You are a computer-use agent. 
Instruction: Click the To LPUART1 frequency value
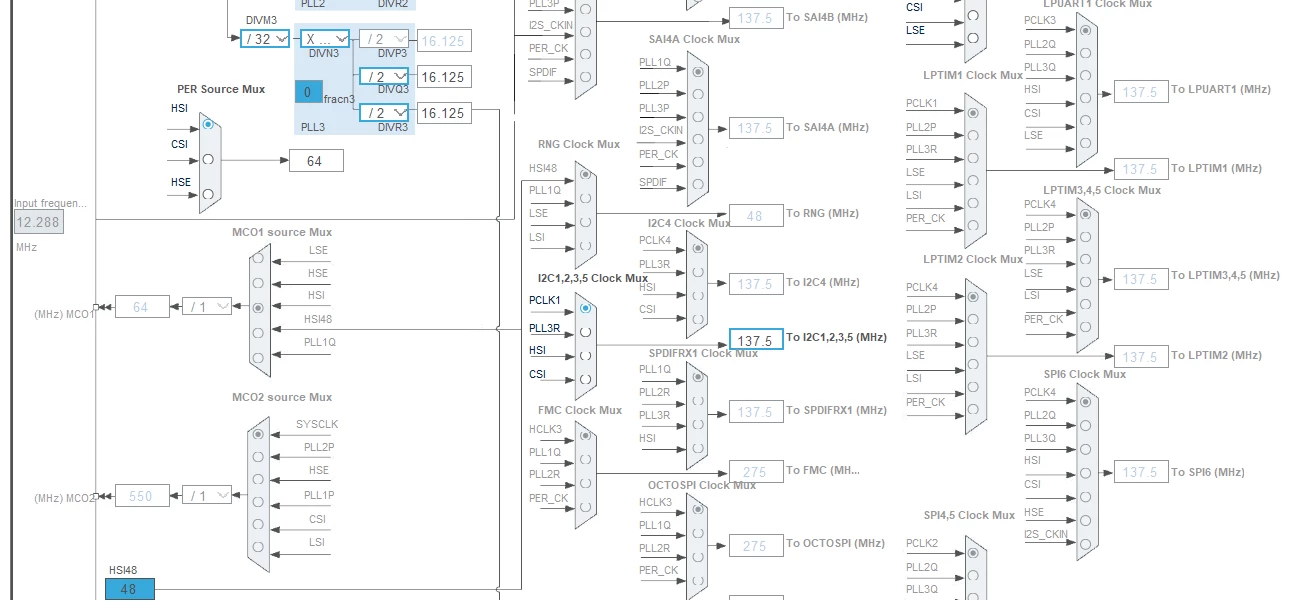pos(1141,91)
